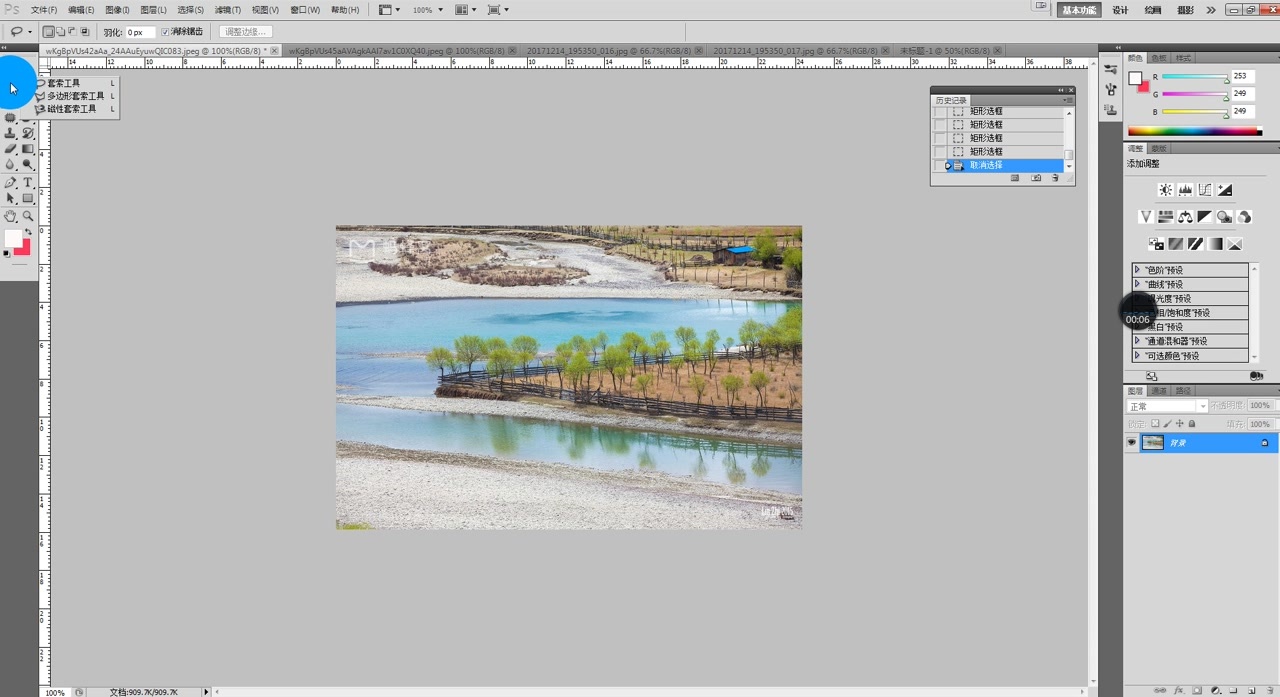Select the 取消选择 history state

click(1005, 165)
